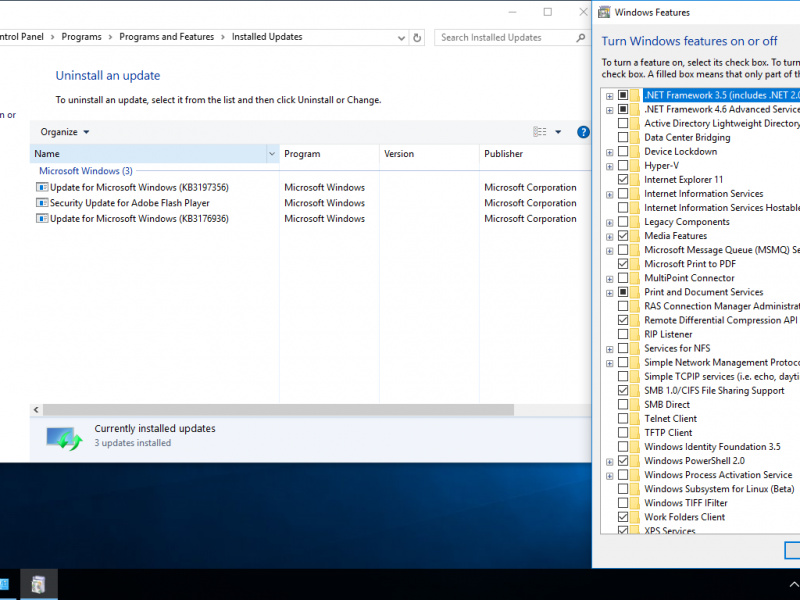Screen dimensions: 800x600
Task: Click folder icon beside SMB Direct
Action: pos(634,405)
